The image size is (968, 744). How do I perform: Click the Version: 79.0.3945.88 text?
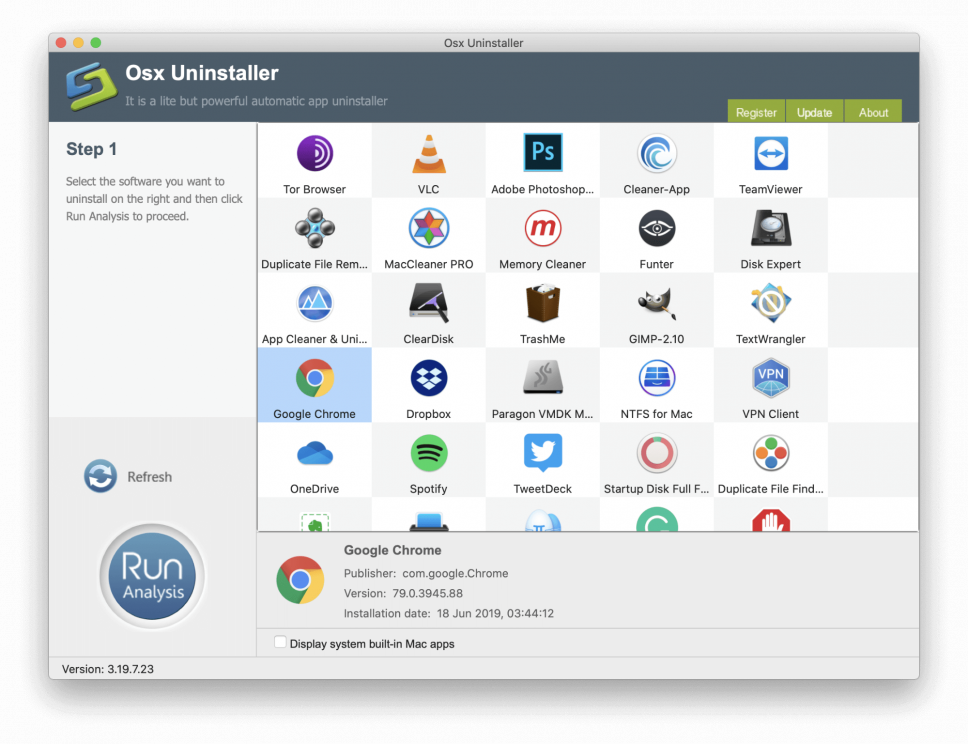click(403, 593)
